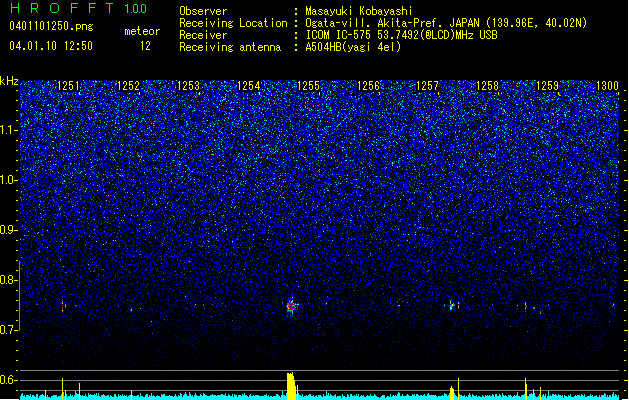
Task: Click the date stamp 04.01.10 12:50
Action: pyautogui.click(x=51, y=46)
